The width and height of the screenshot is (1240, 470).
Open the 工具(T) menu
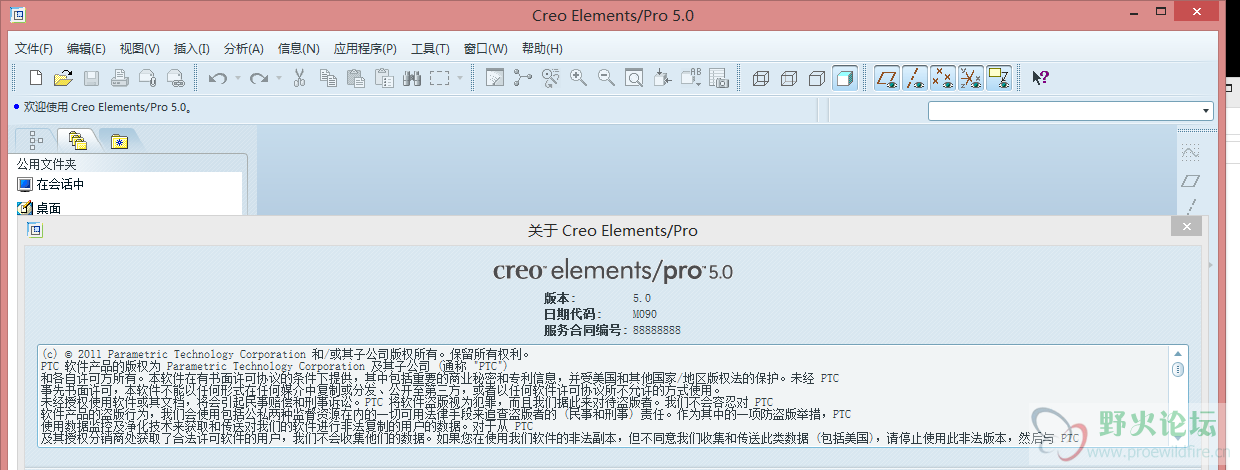coord(430,48)
